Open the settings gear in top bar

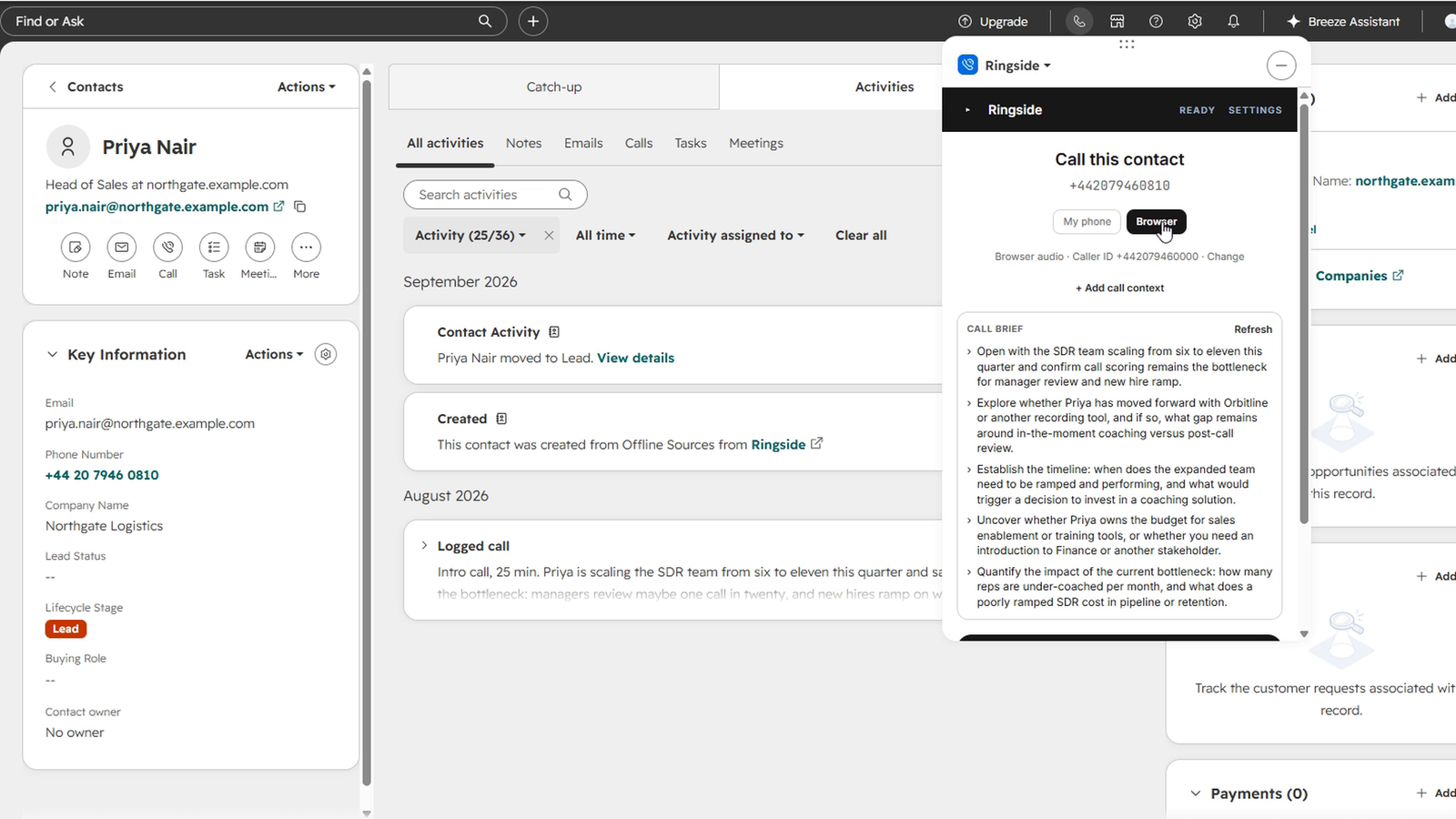click(1195, 21)
